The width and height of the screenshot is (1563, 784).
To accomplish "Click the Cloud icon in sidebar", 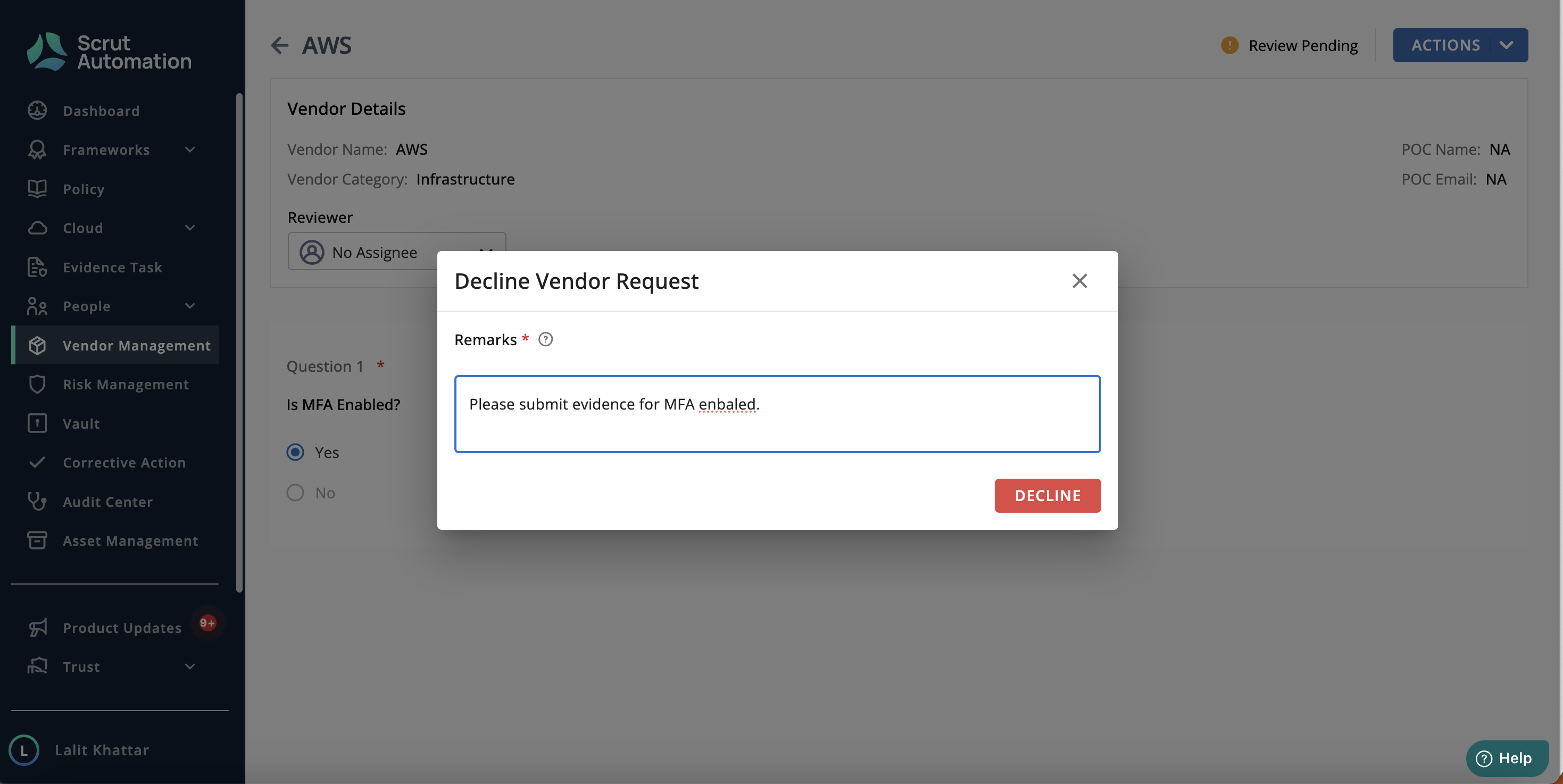I will pos(37,228).
